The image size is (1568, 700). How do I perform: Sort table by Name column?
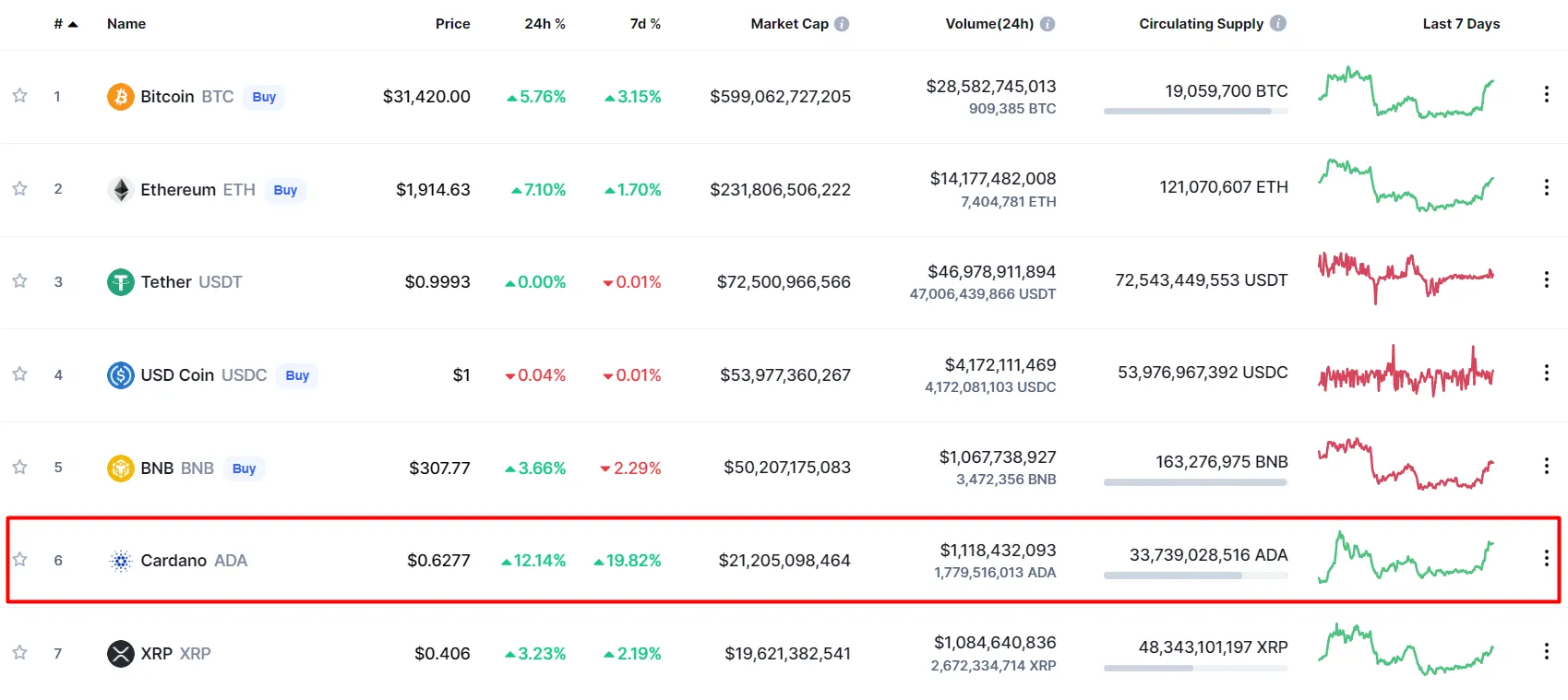126,24
